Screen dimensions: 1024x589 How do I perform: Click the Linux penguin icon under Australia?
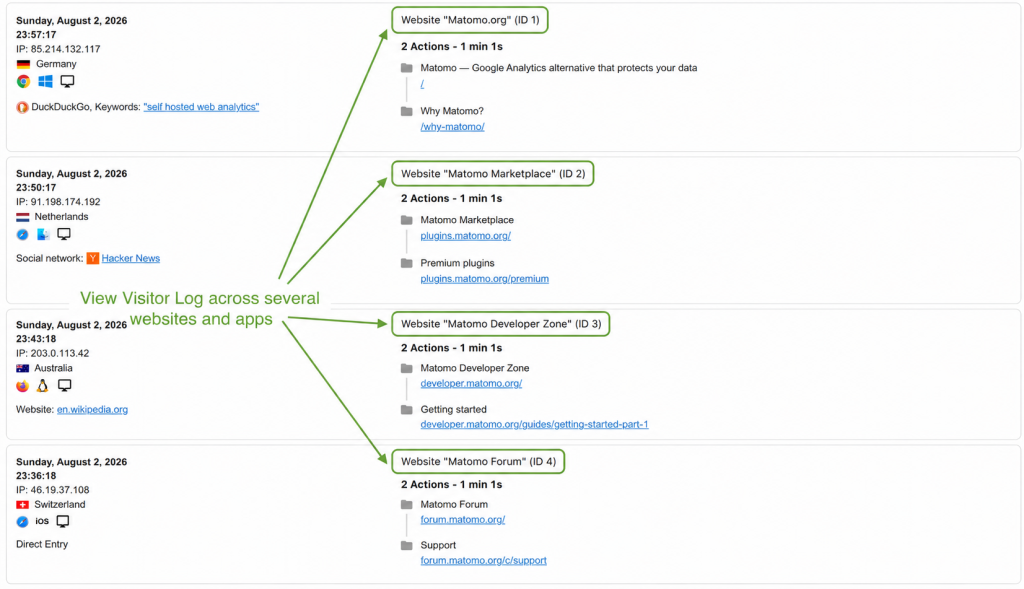(x=42, y=386)
